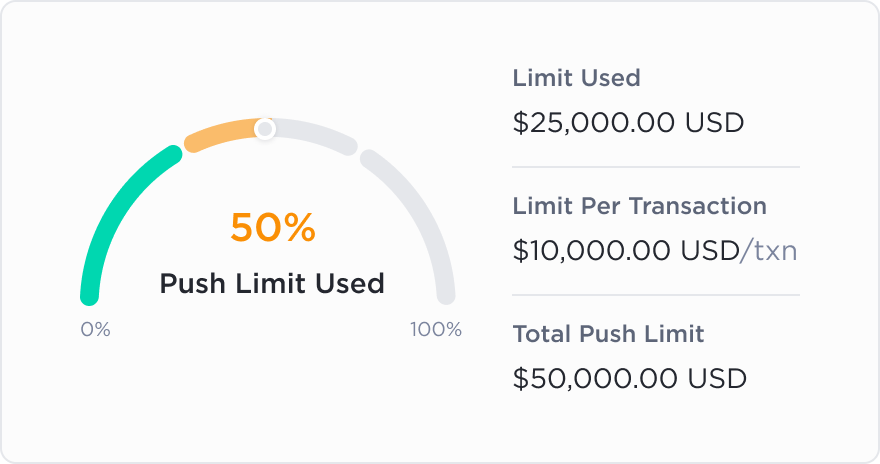Click the white gauge marker knob
The height and width of the screenshot is (464, 880).
pos(265,129)
